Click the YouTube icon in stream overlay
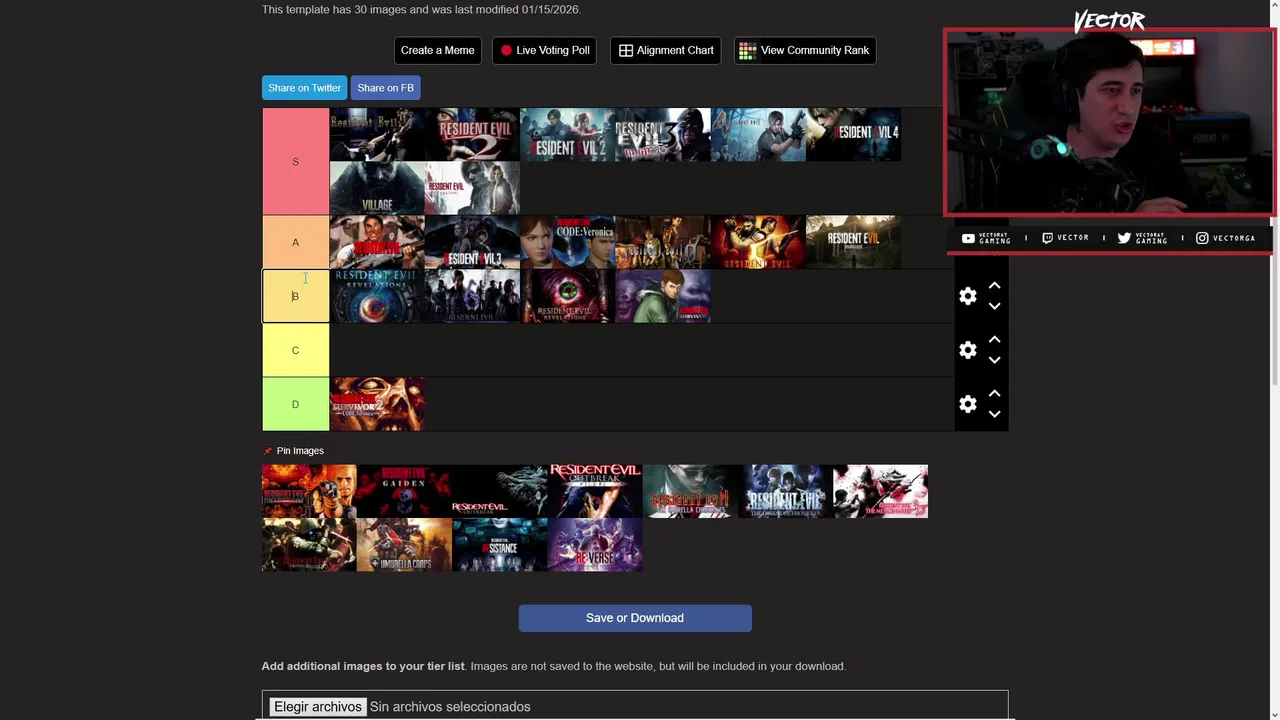Viewport: 1280px width, 720px height. click(968, 238)
